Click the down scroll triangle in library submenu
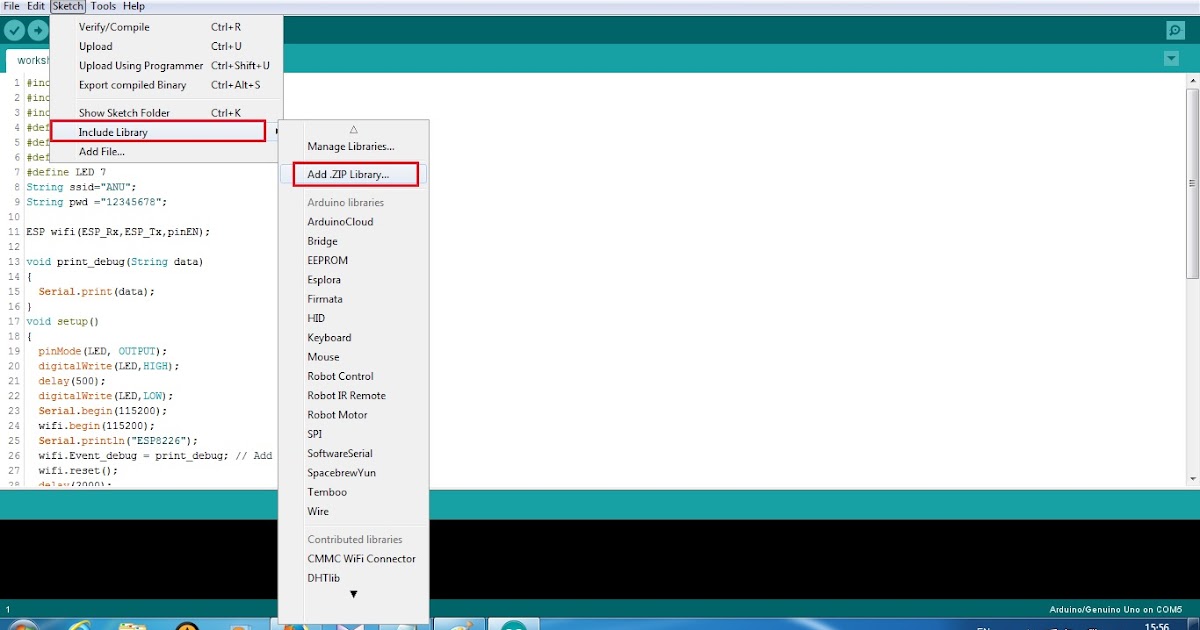 pos(352,595)
